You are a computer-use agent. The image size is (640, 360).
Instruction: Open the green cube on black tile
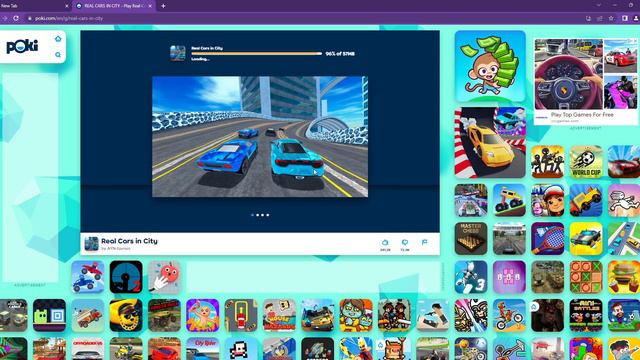tap(49, 315)
